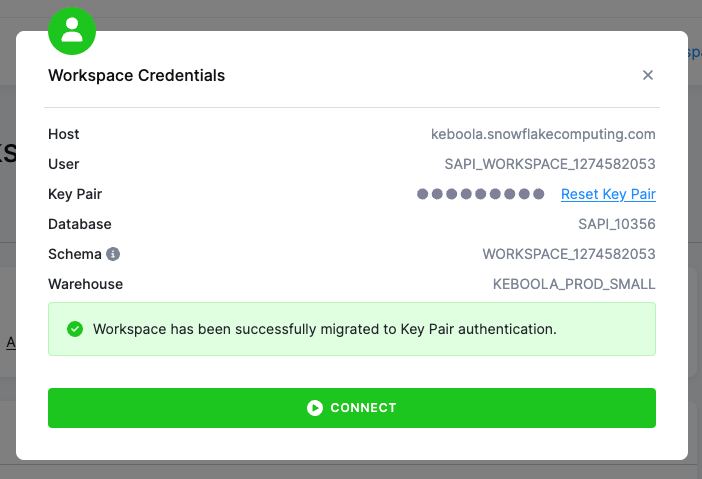Select the KEBOOLA_PROD_SMALL warehouse value

click(574, 284)
